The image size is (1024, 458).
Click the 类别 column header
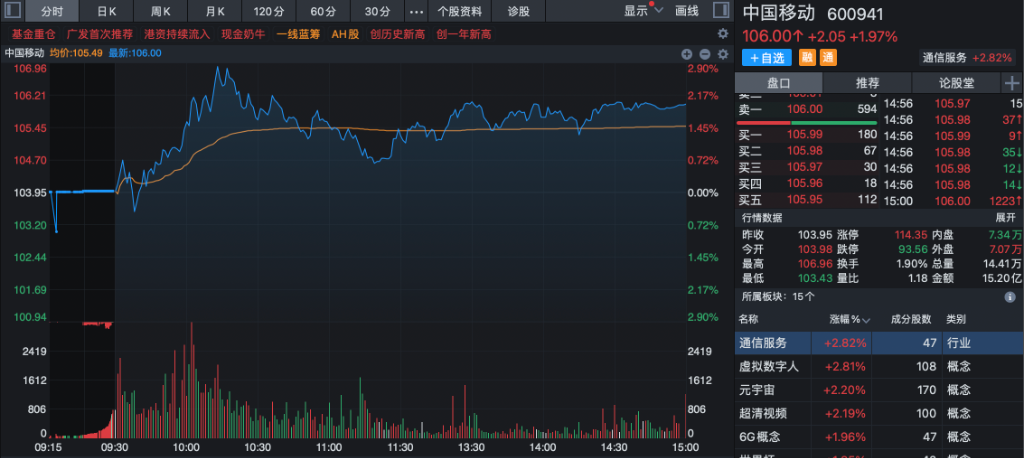point(956,320)
